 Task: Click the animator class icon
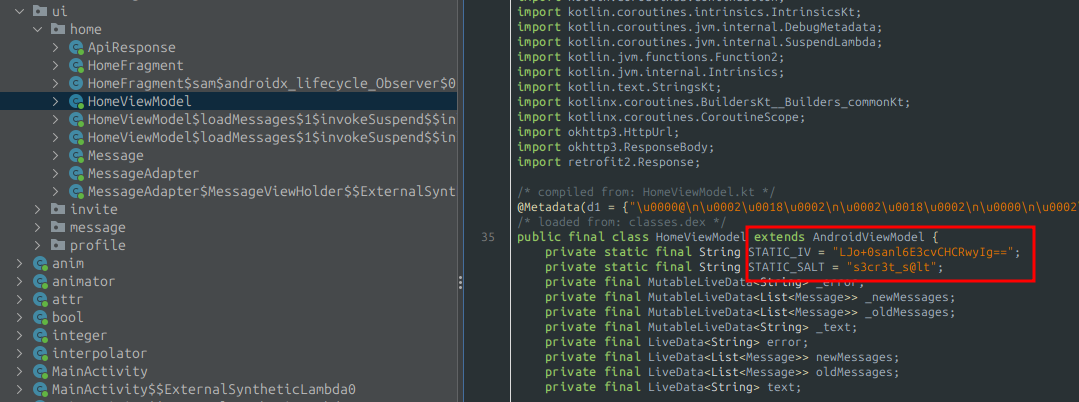[40, 282]
